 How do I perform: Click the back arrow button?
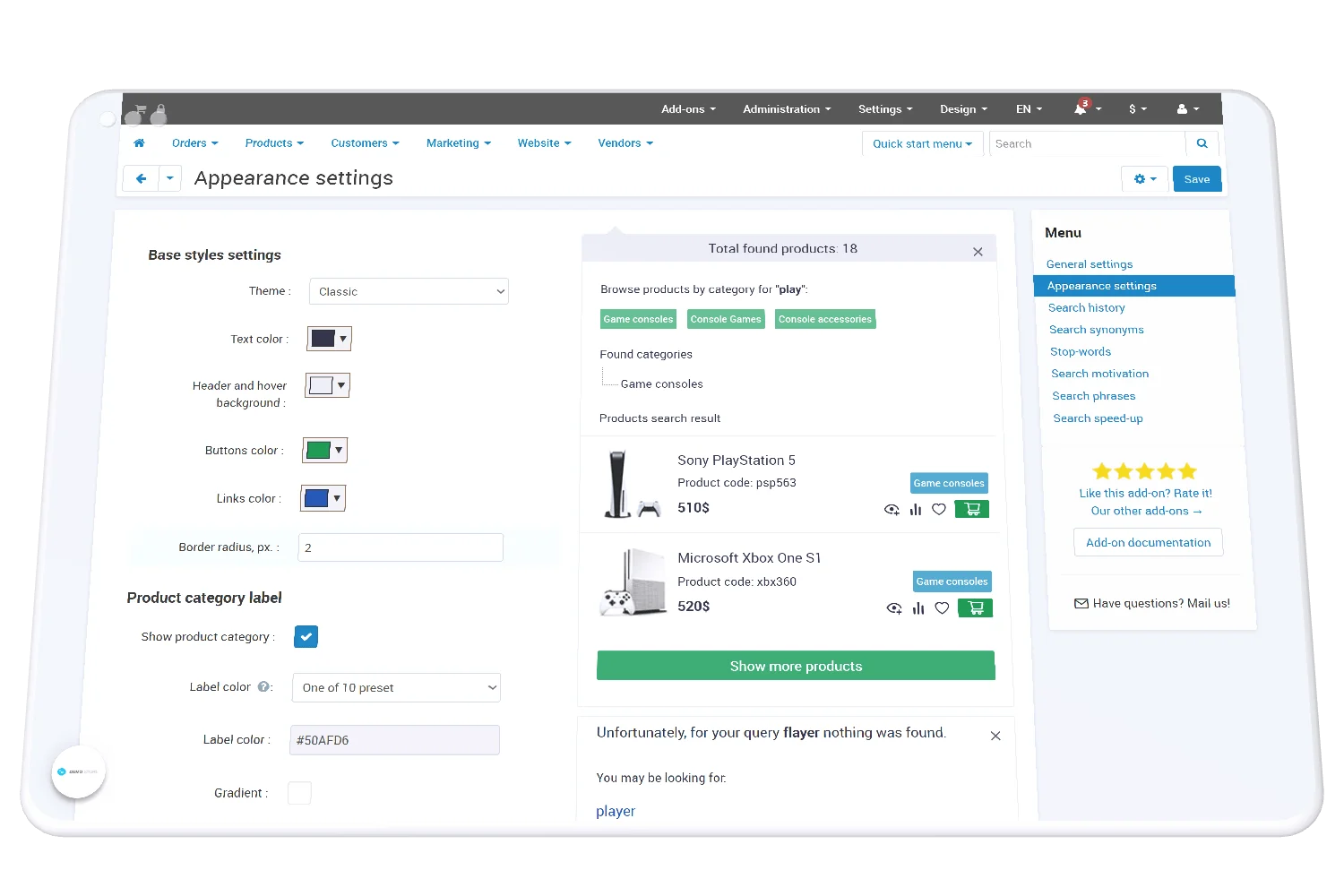pos(141,178)
